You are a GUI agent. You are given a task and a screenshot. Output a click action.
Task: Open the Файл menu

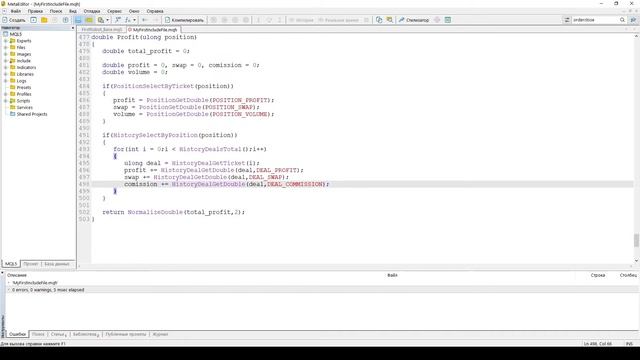[x=16, y=11]
